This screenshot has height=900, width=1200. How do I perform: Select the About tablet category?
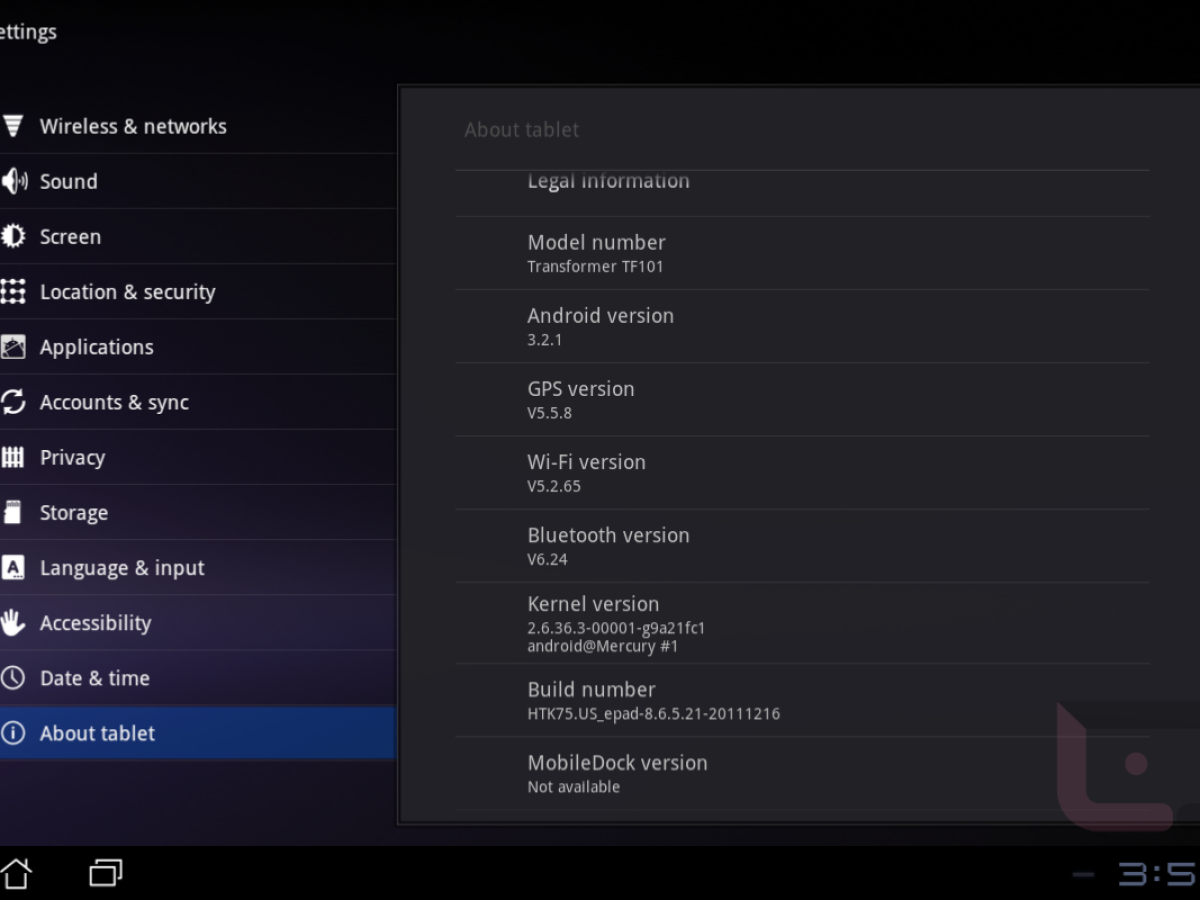(x=98, y=733)
